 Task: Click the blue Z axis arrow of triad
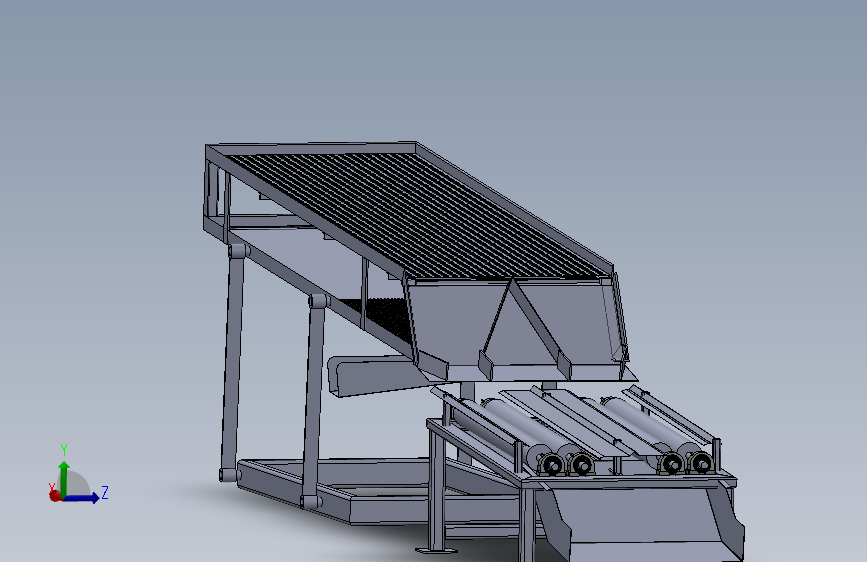(x=81, y=498)
